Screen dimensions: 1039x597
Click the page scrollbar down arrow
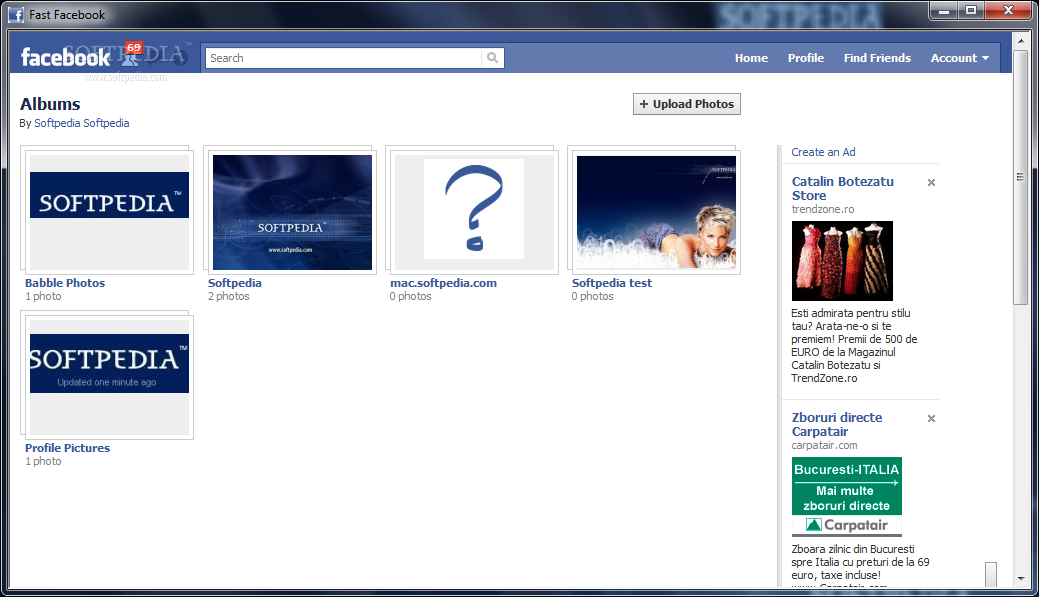point(1021,578)
